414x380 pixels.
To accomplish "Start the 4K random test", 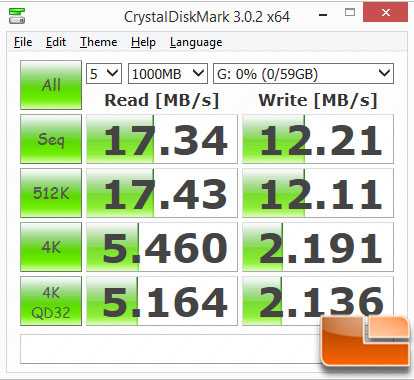I will (51, 247).
